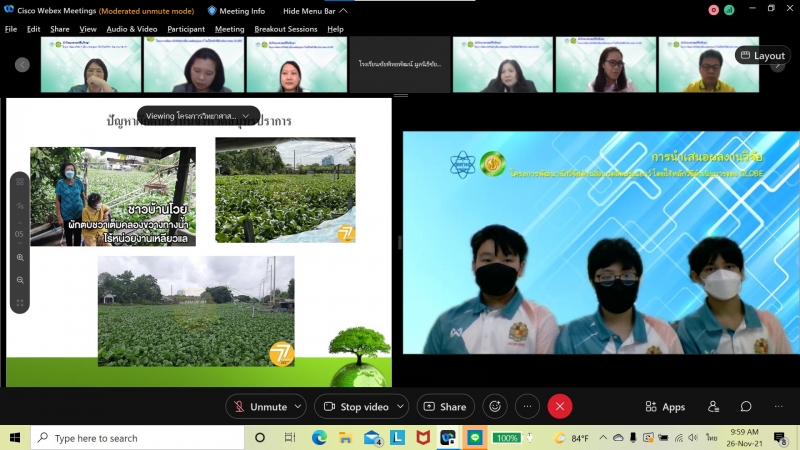Change the video Layout

pos(762,56)
